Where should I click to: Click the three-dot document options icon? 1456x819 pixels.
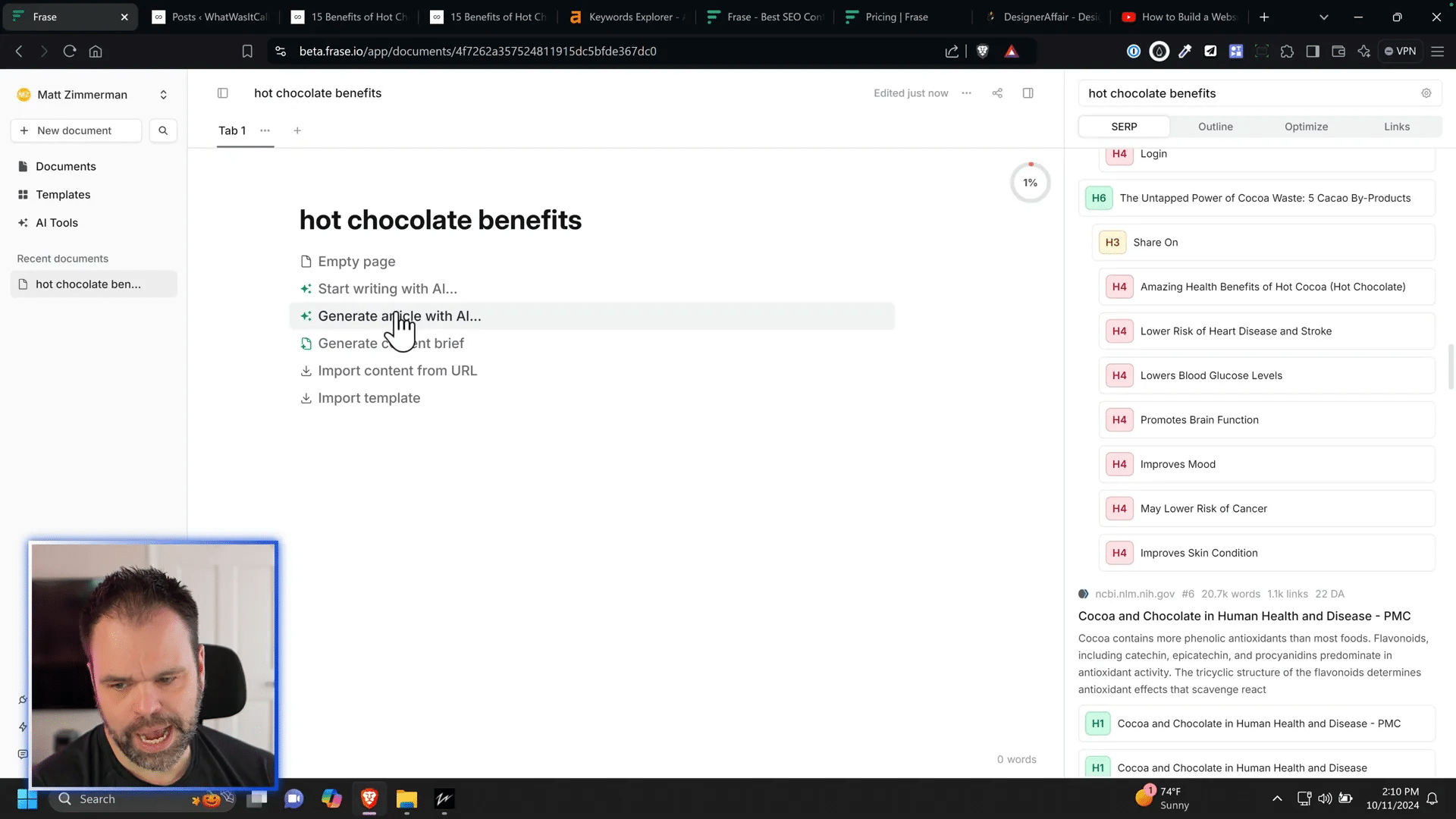coord(967,93)
